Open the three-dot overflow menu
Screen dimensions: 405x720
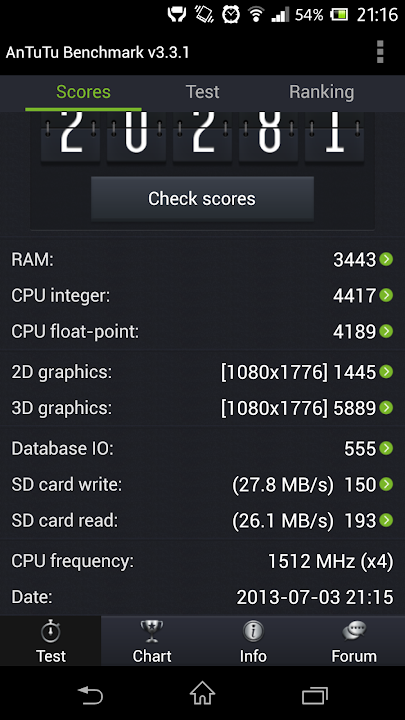[380, 52]
